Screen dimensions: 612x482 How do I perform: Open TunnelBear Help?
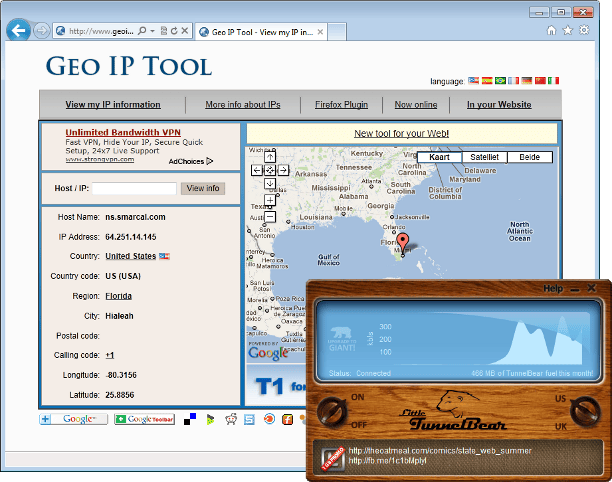point(553,289)
